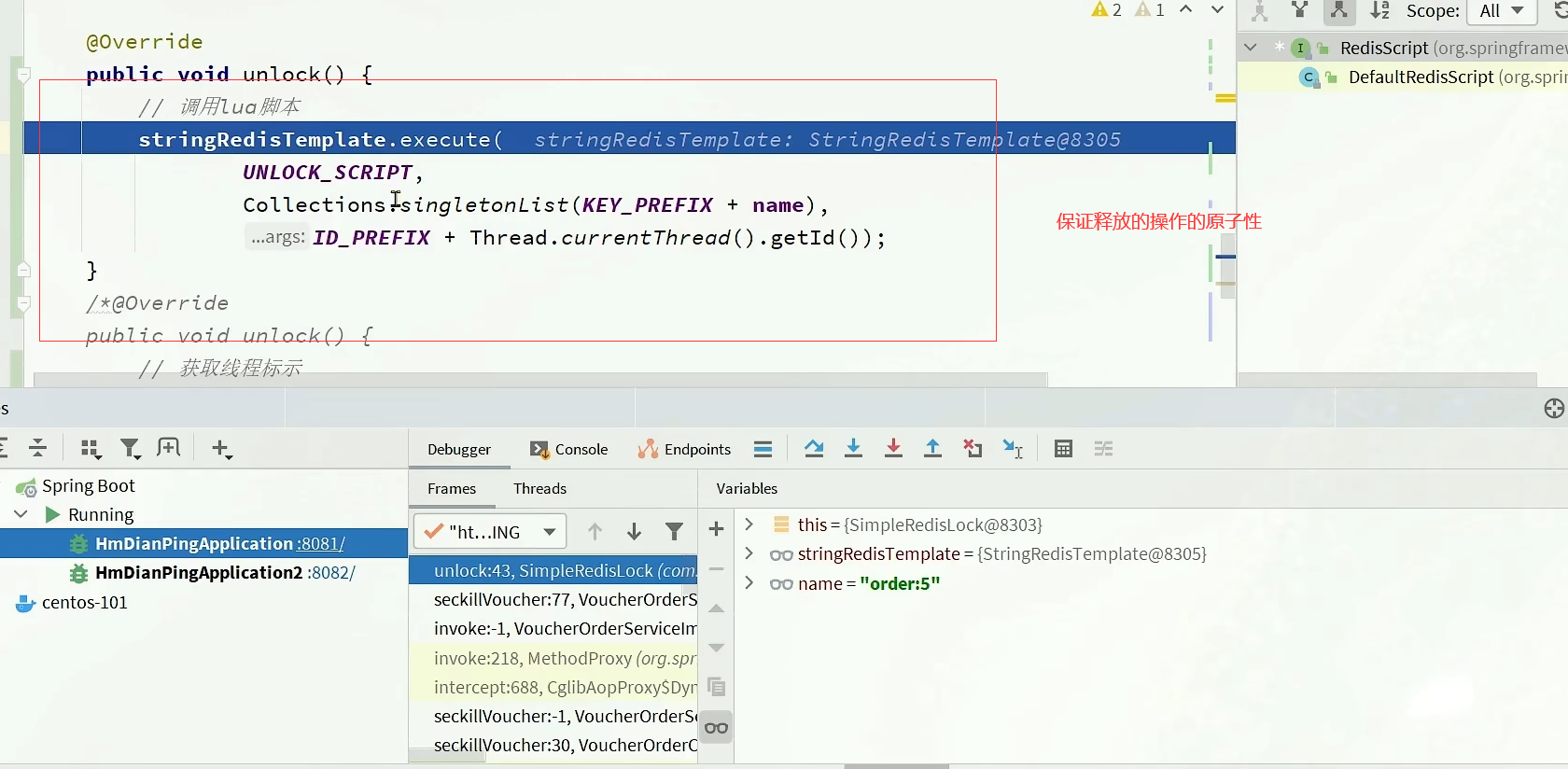
Task: Click the weak warnings count indicator
Action: 1150,9
